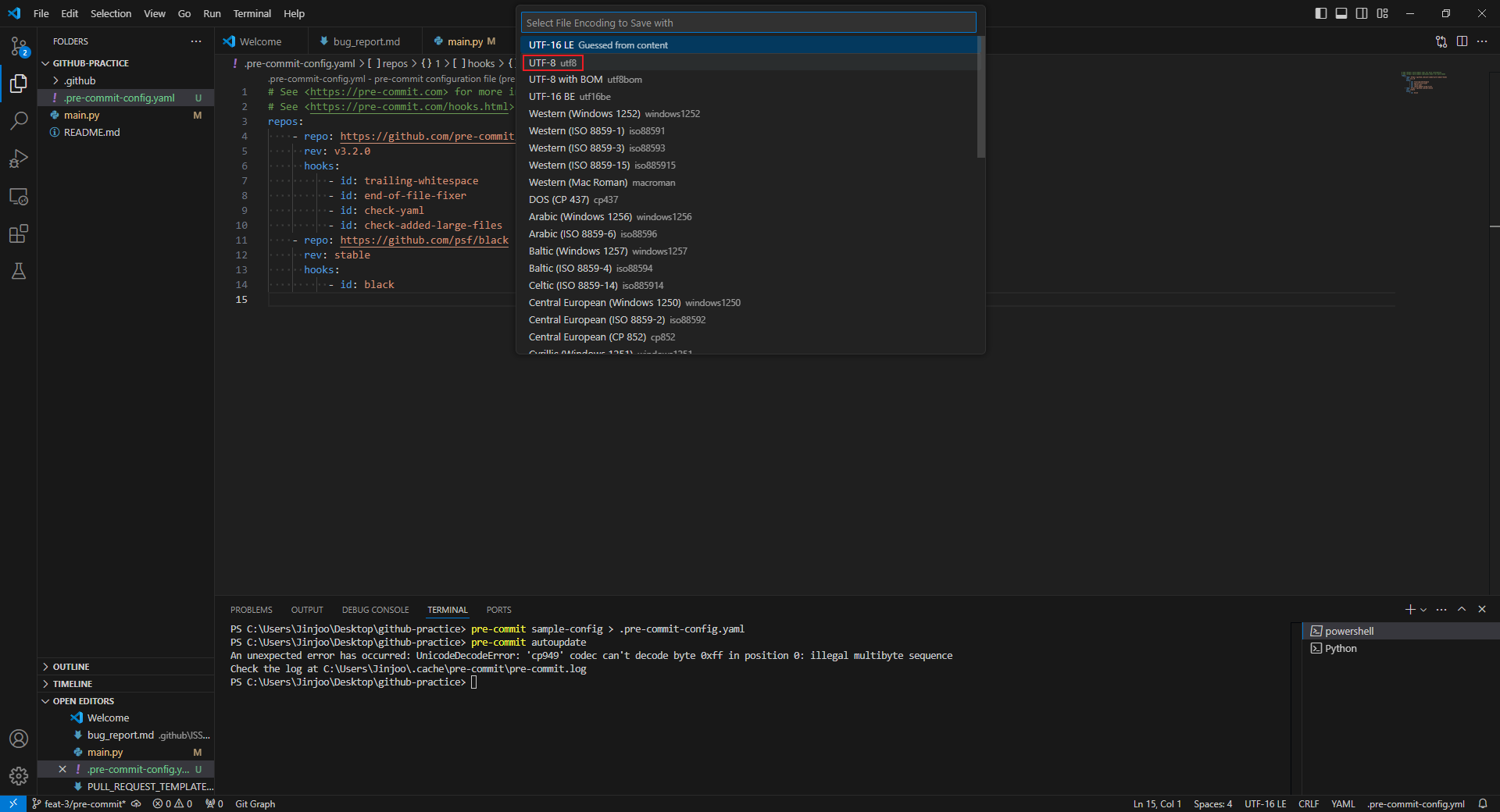Viewport: 1500px width, 812px height.
Task: Open editor More Actions ellipsis
Action: 1482,41
